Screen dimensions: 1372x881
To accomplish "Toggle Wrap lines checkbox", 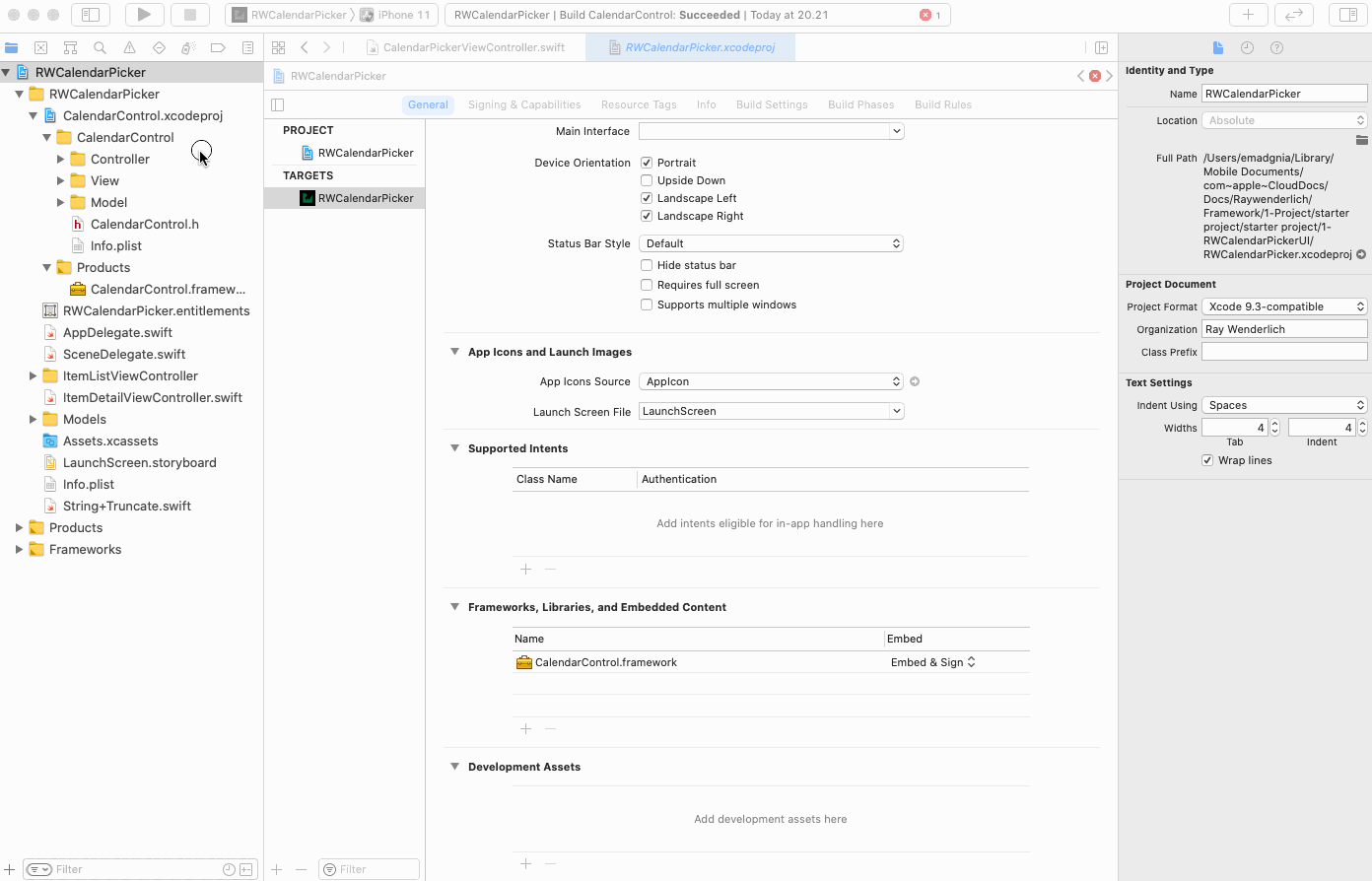I will pos(1207,460).
